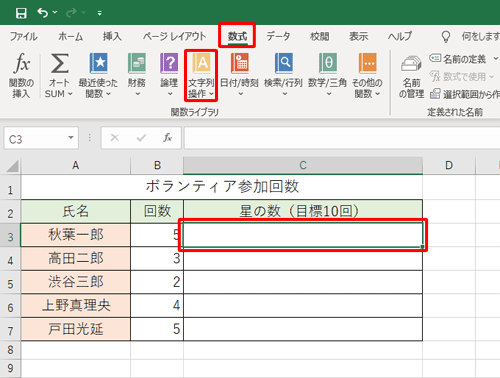Click the Save icon in quick access toolbar
The width and height of the screenshot is (500, 378).
click(x=21, y=13)
